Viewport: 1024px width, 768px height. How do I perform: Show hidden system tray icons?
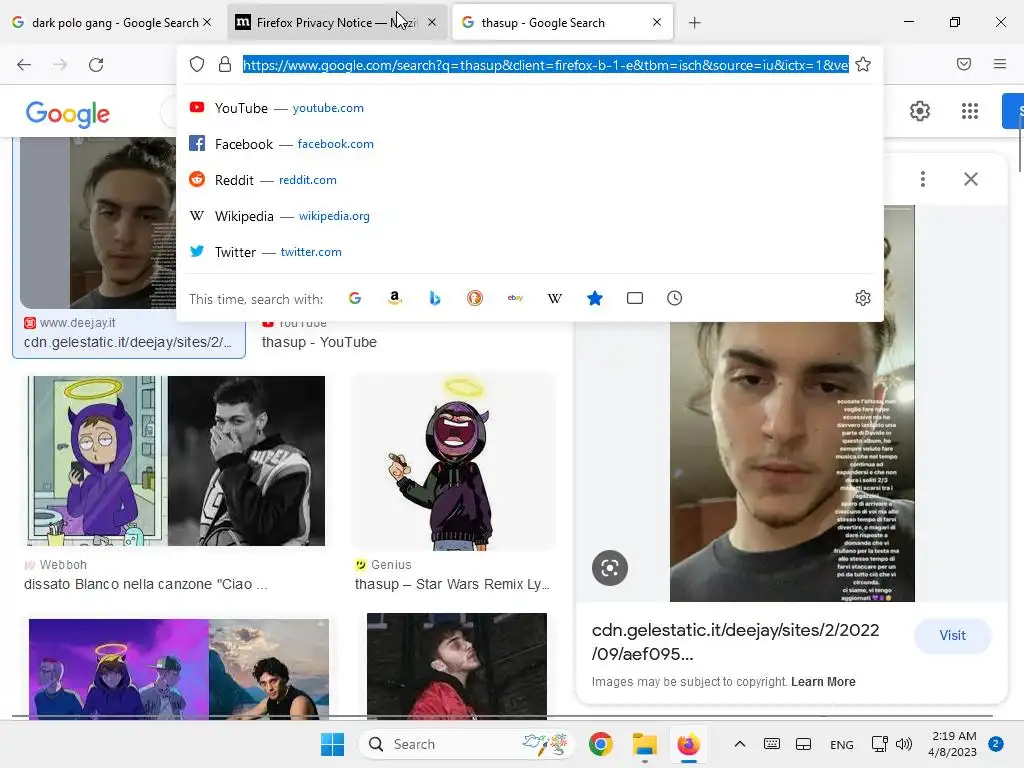pos(739,744)
